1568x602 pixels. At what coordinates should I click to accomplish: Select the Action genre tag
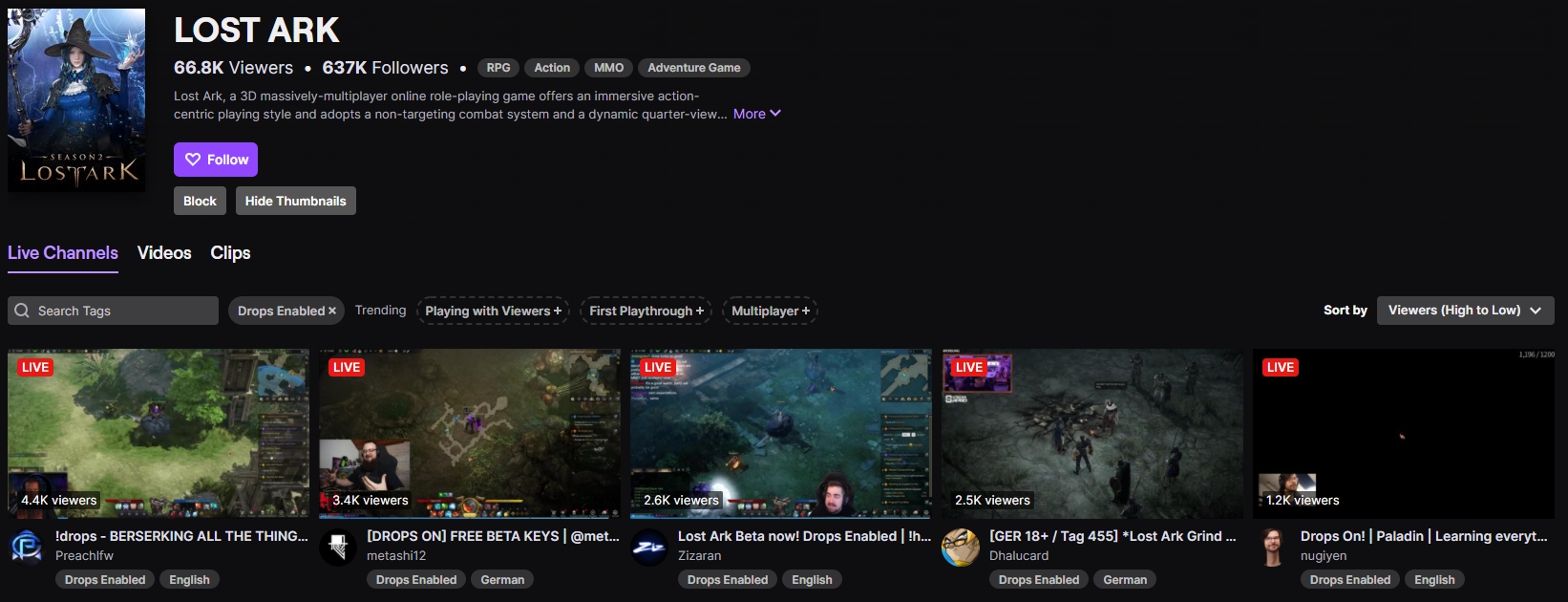(x=552, y=68)
